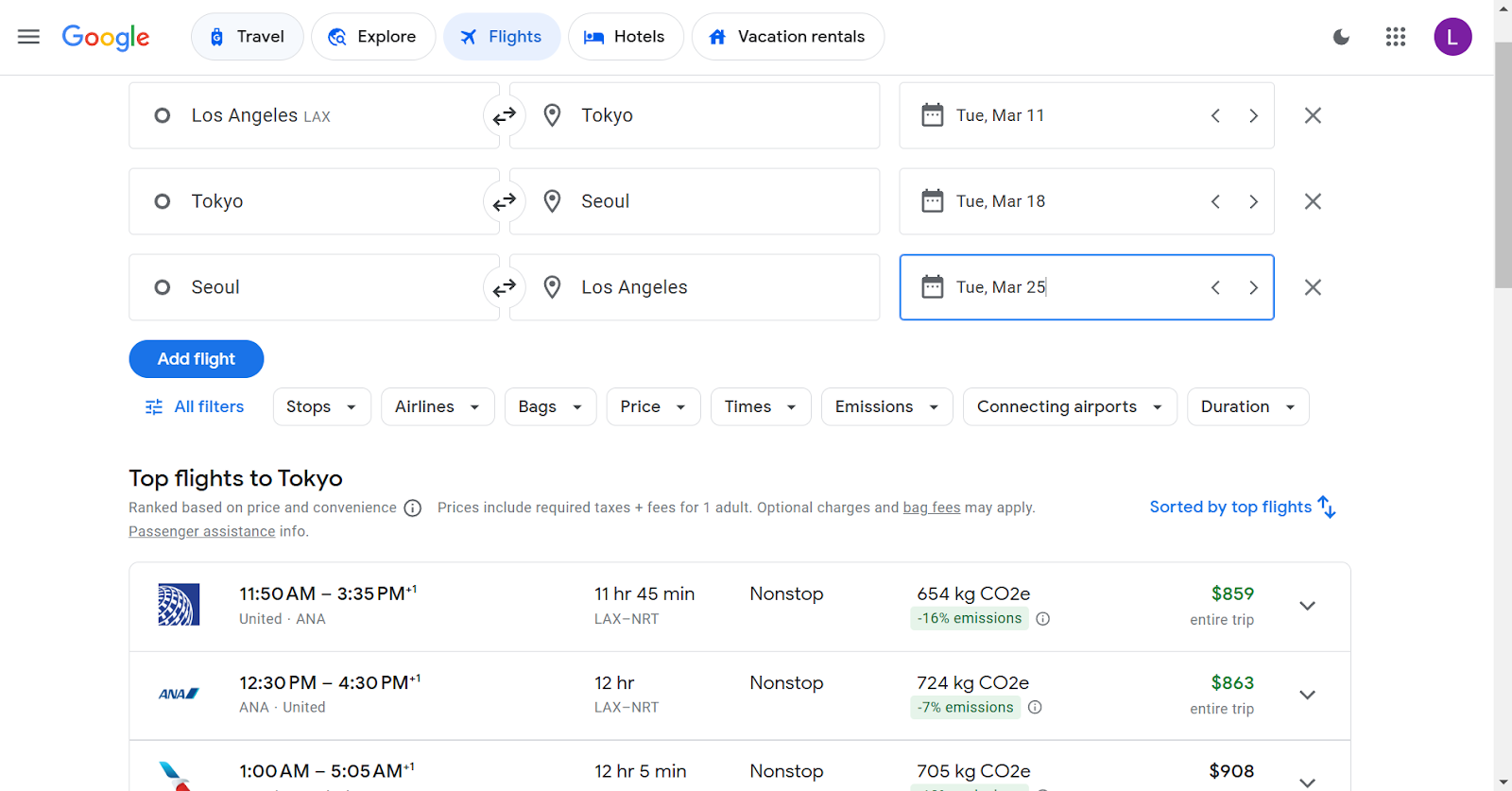Open the main hamburger menu
The image size is (1512, 791).
(29, 37)
